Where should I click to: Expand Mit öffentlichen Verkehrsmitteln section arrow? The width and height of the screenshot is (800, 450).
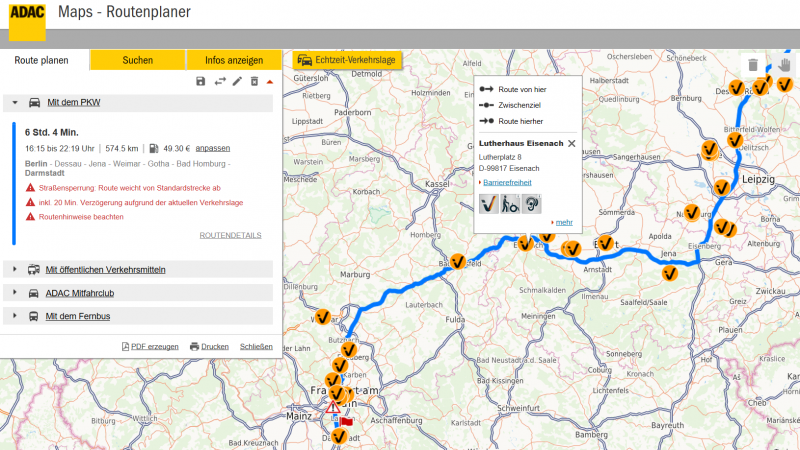tap(15, 269)
